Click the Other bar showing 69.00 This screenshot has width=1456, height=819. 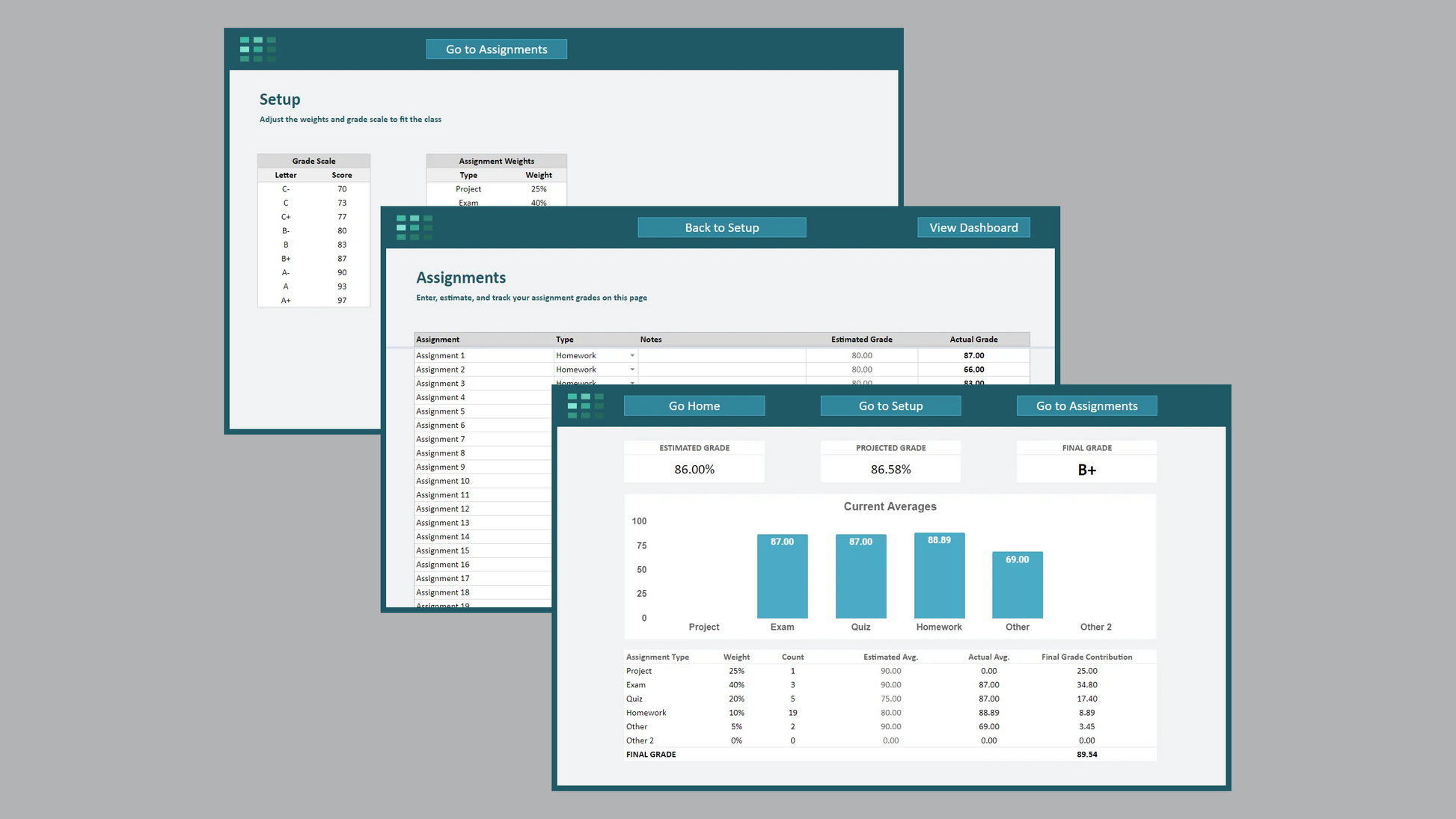tap(1017, 587)
